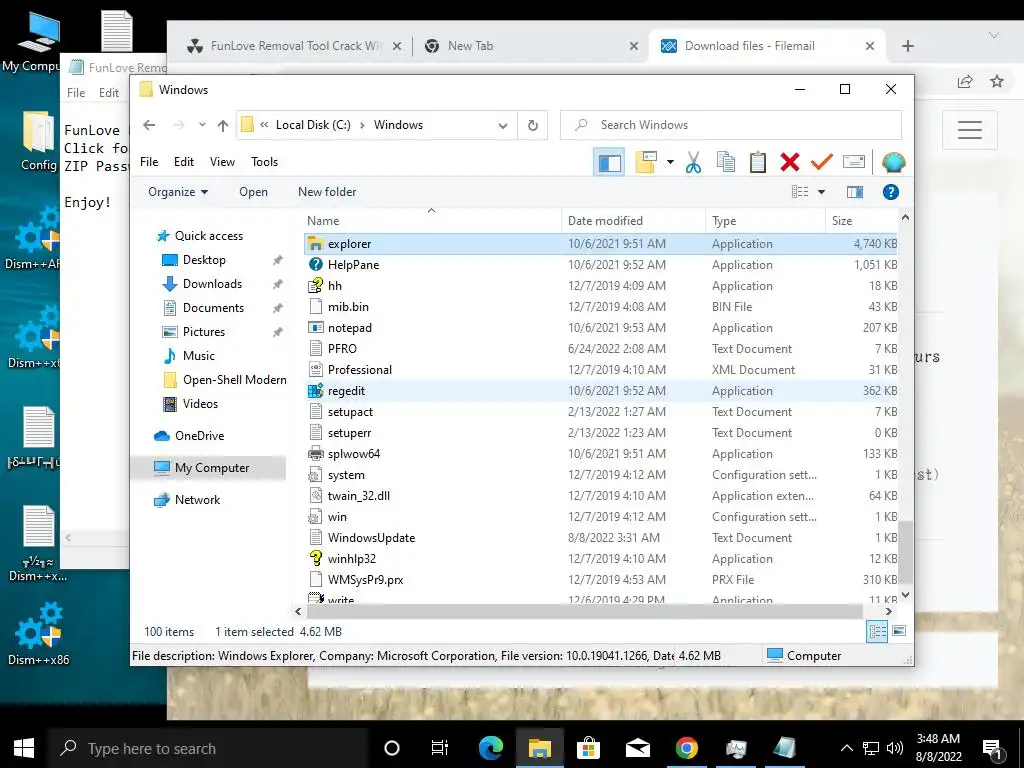
Task: Click the Back navigation arrow
Action: point(149,125)
